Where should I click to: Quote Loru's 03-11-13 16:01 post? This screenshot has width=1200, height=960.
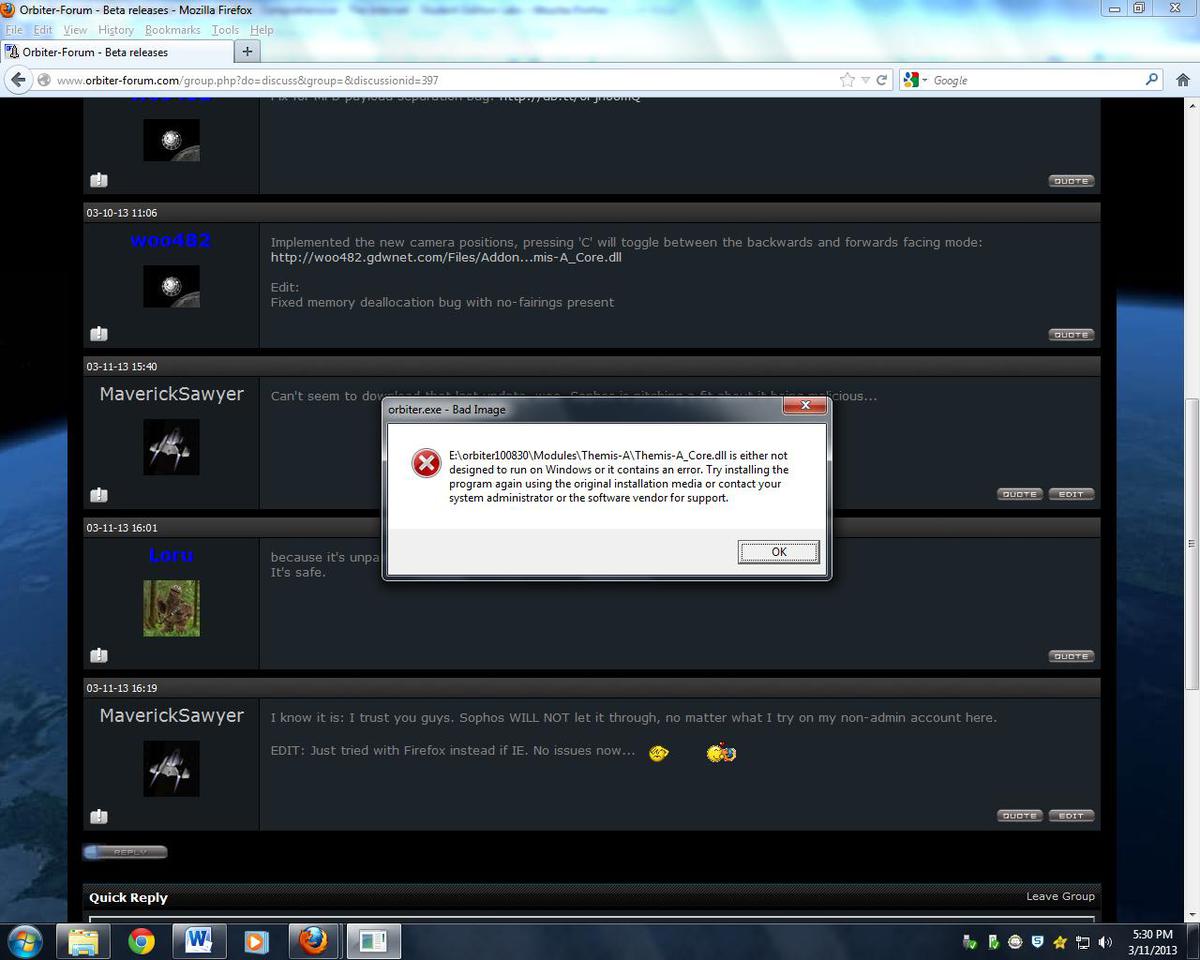[x=1071, y=656]
